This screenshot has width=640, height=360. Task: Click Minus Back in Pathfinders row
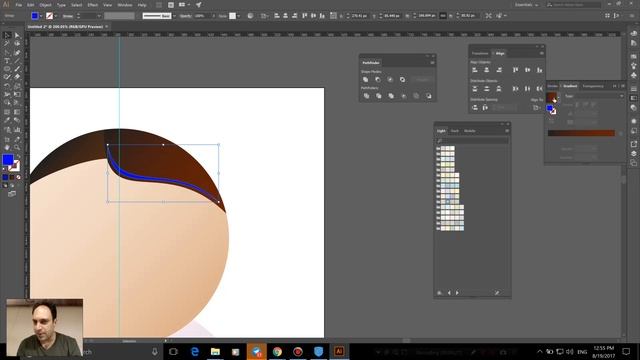429,96
